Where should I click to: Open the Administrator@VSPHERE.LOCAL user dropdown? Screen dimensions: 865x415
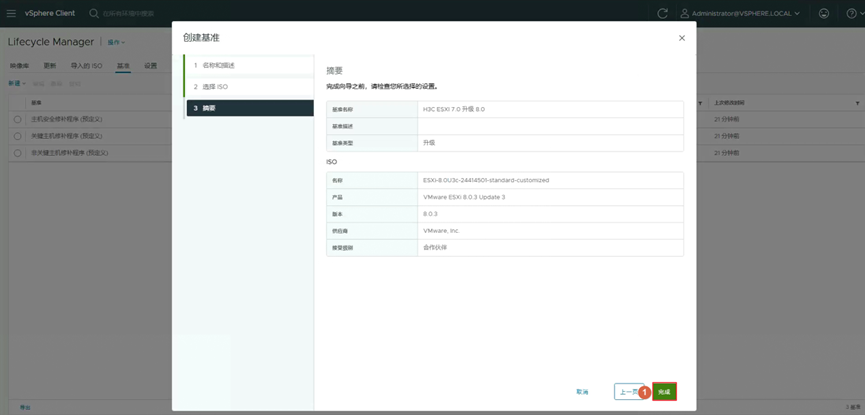click(740, 13)
